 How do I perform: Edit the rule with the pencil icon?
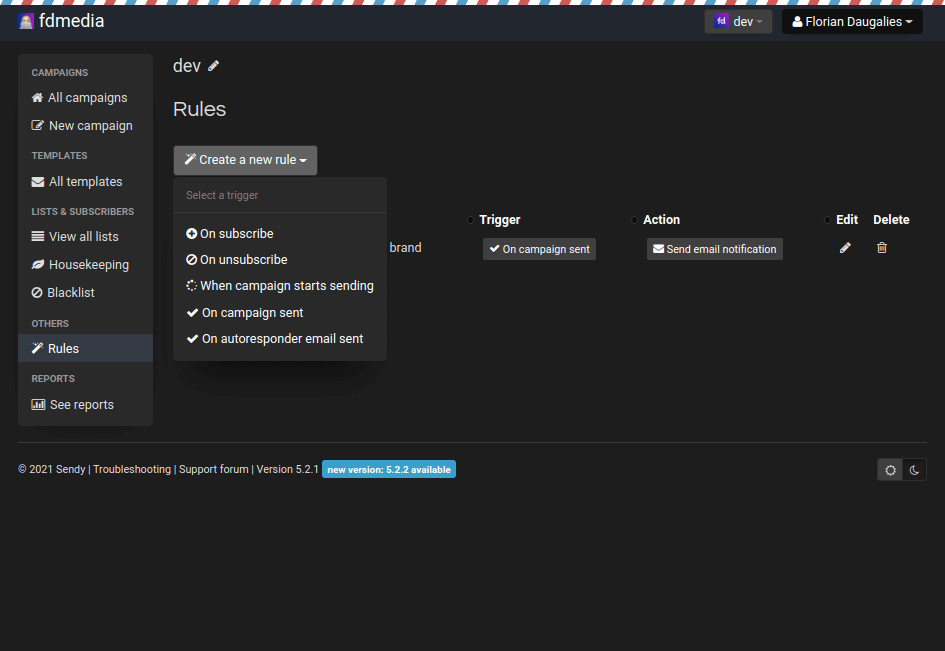[845, 248]
